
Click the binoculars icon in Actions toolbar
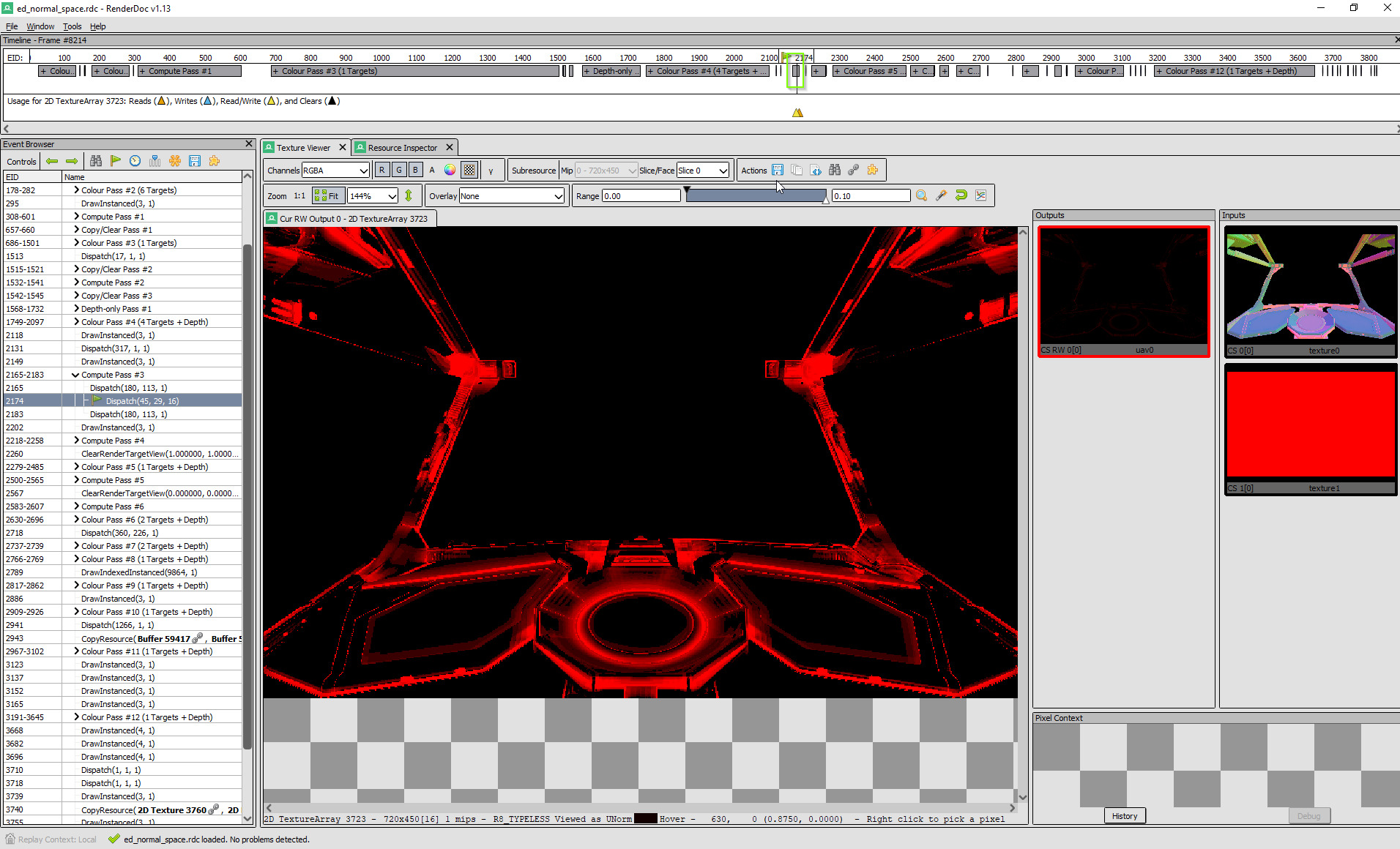835,170
